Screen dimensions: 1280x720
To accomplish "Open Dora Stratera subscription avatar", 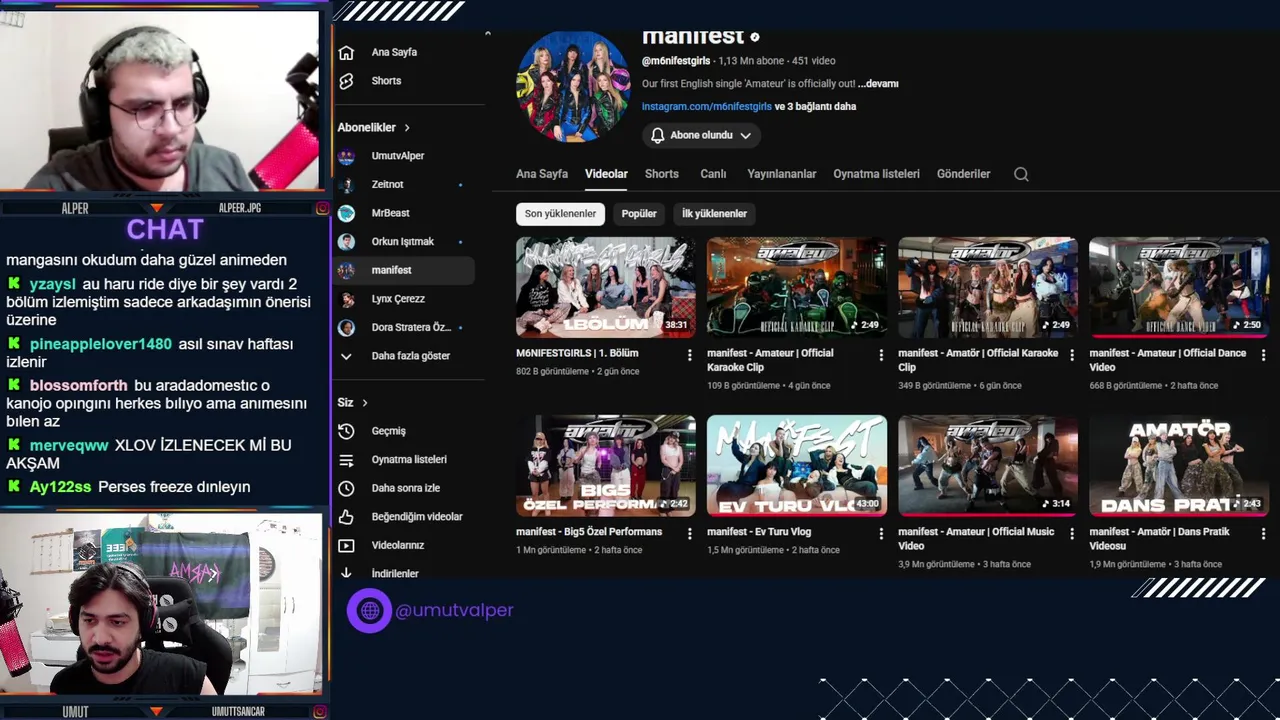I will (x=346, y=328).
